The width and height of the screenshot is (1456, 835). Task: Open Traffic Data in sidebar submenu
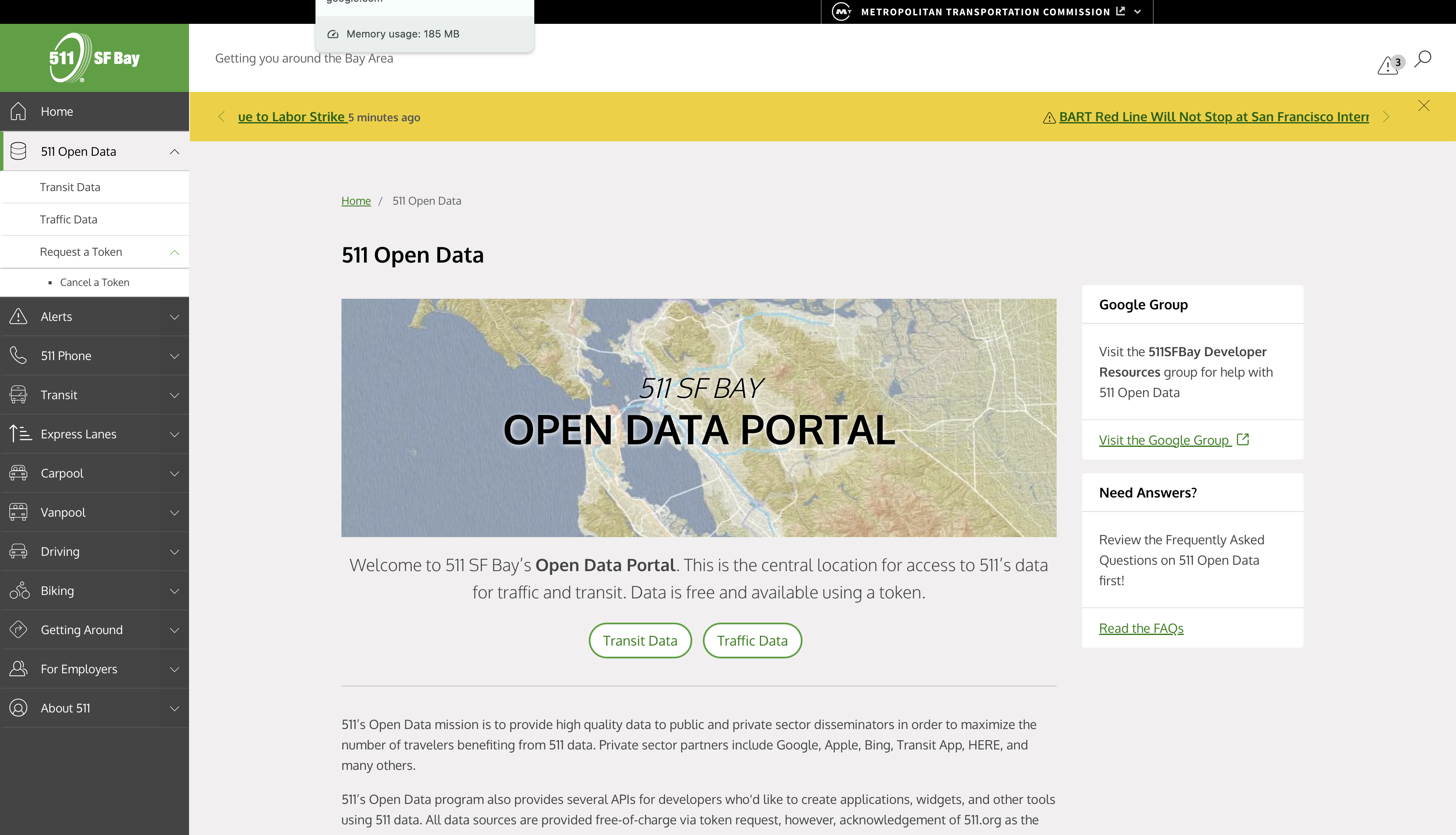tap(95, 220)
